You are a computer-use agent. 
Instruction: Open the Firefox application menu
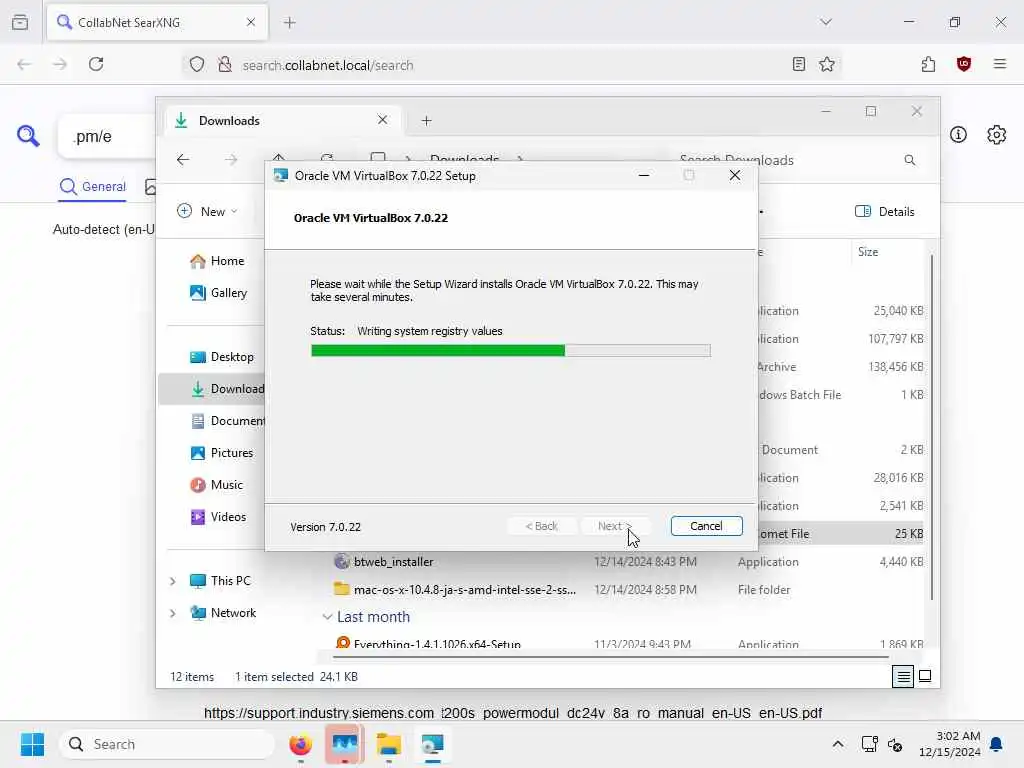click(x=1000, y=64)
